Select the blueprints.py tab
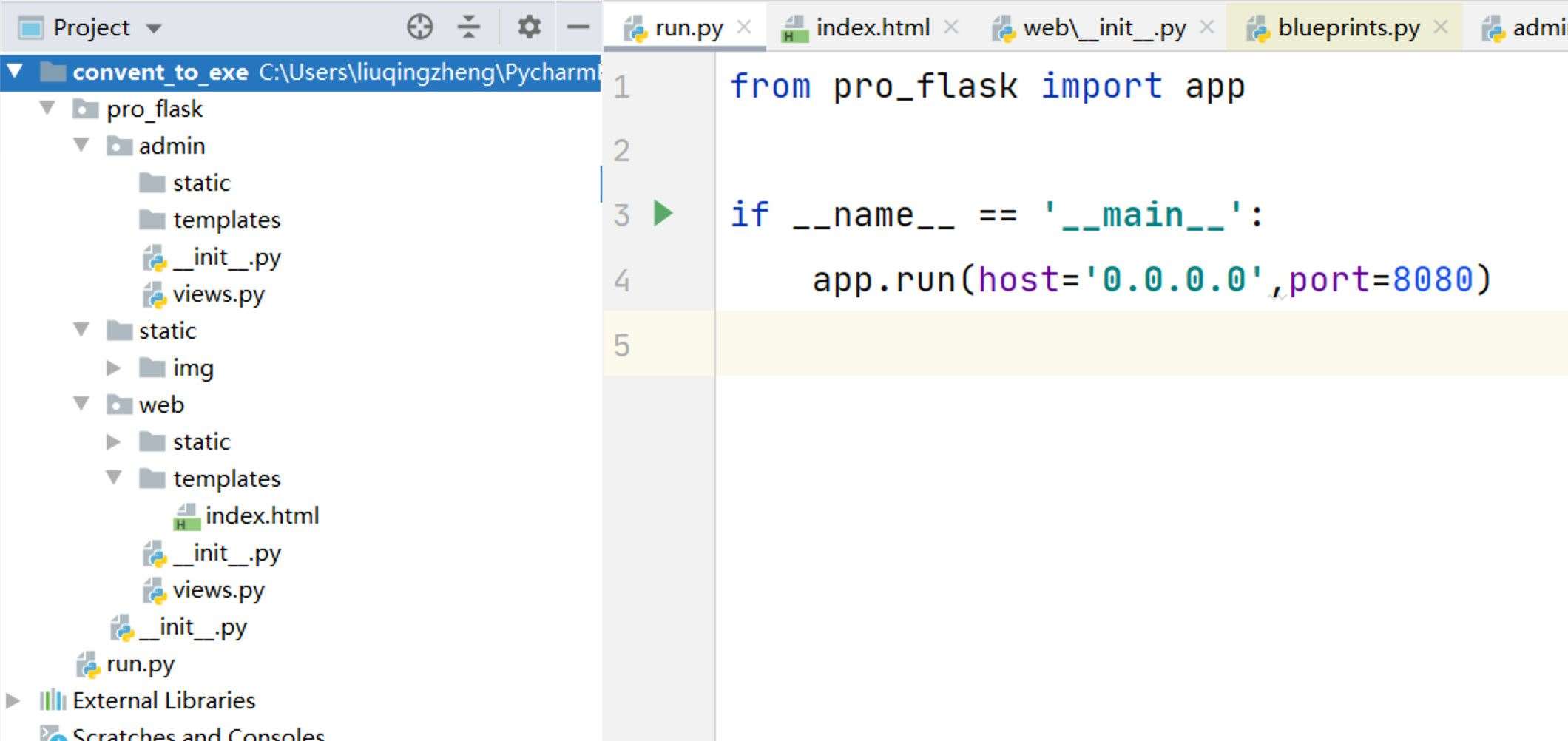 click(x=1348, y=28)
